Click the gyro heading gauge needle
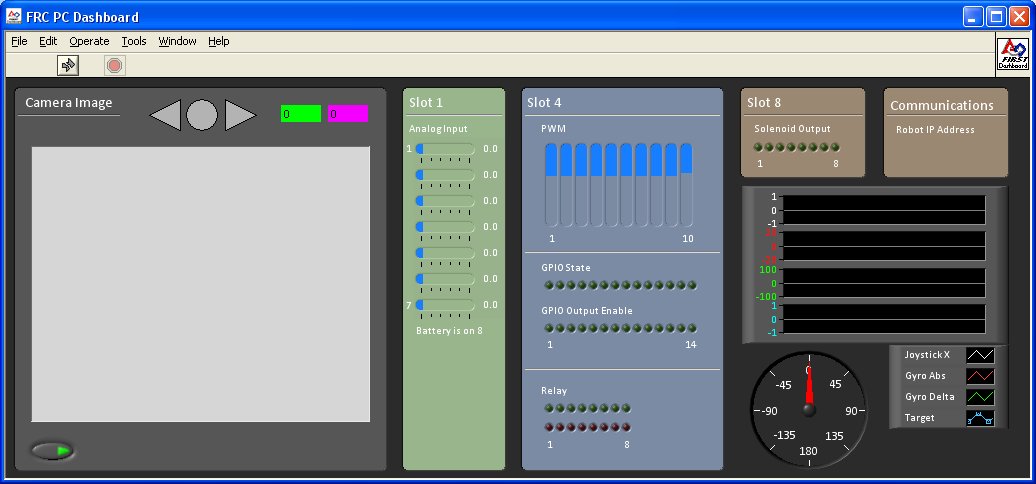 [x=809, y=388]
